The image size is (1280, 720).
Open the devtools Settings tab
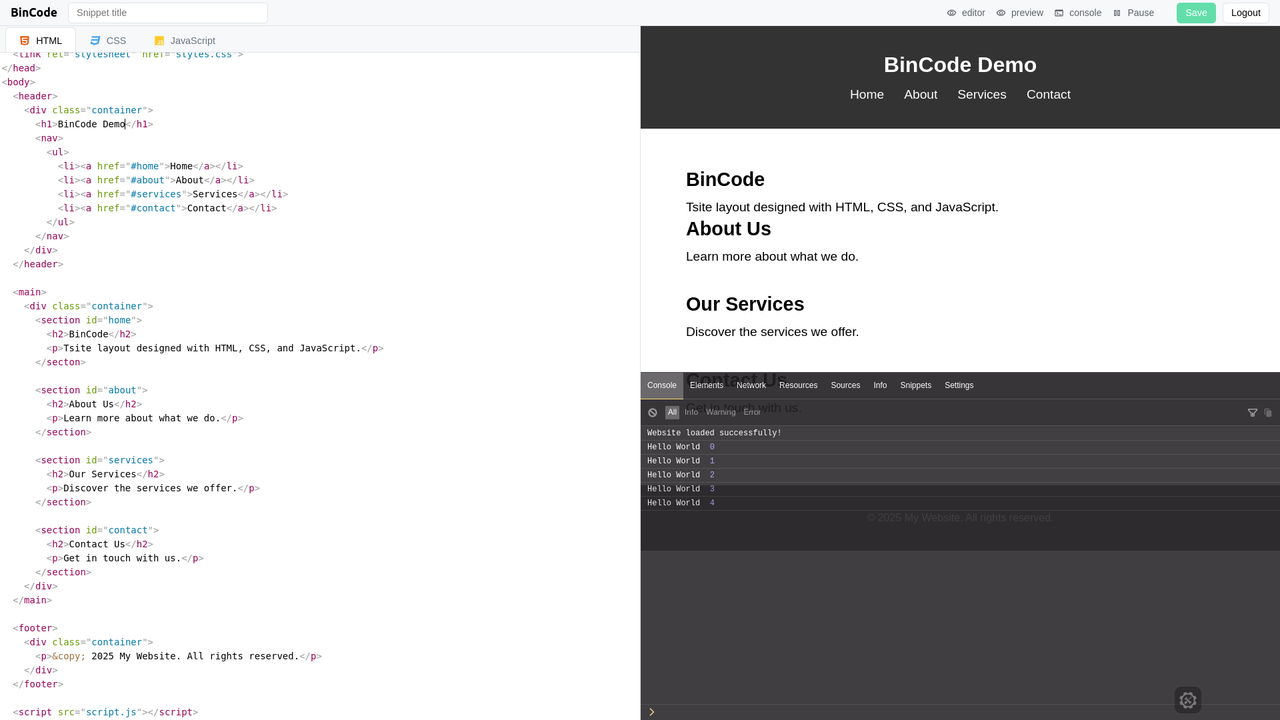click(959, 385)
